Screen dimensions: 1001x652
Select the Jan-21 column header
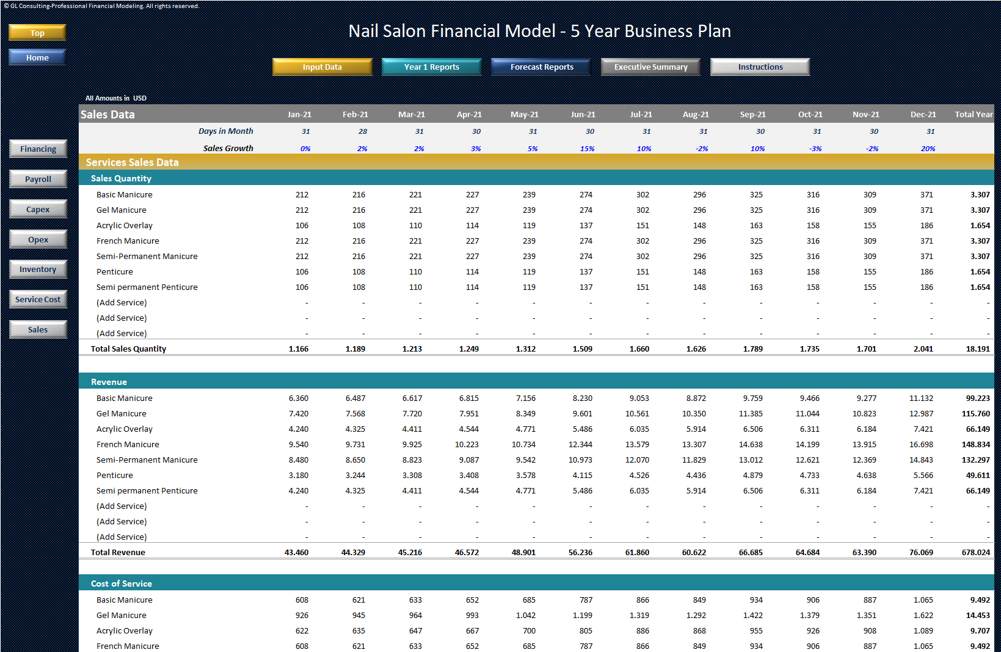click(x=299, y=115)
